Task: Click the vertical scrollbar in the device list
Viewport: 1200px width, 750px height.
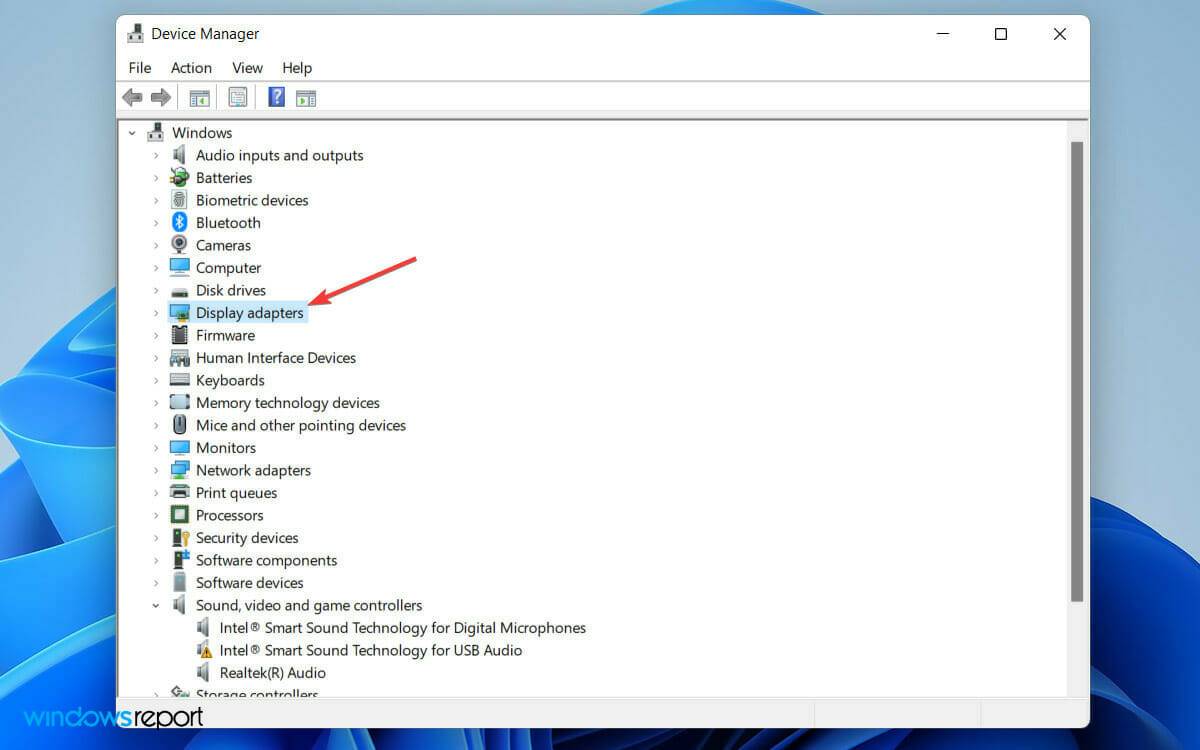Action: [1077, 370]
